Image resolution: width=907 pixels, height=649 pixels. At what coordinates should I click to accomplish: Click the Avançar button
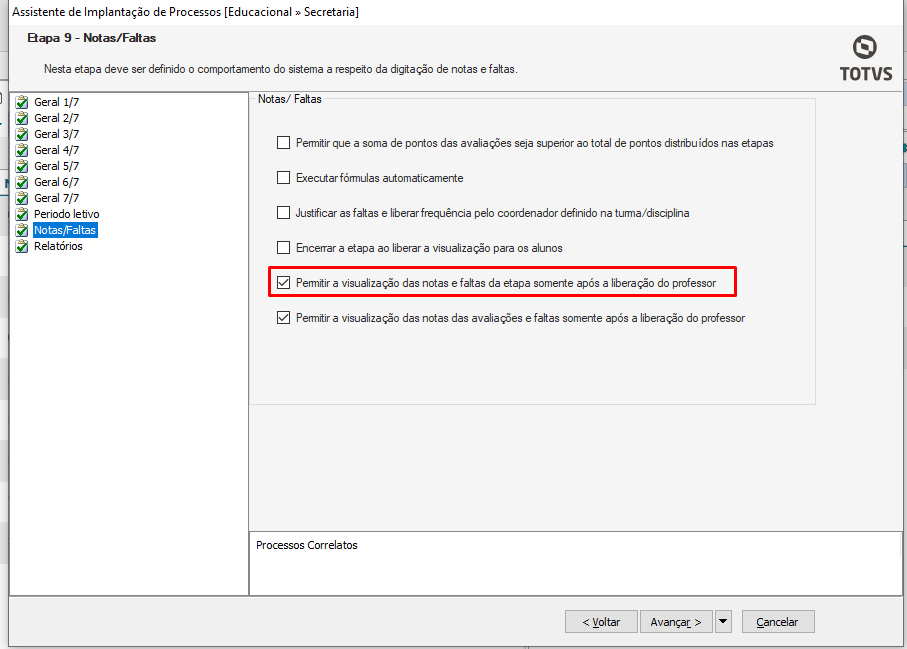(676, 622)
